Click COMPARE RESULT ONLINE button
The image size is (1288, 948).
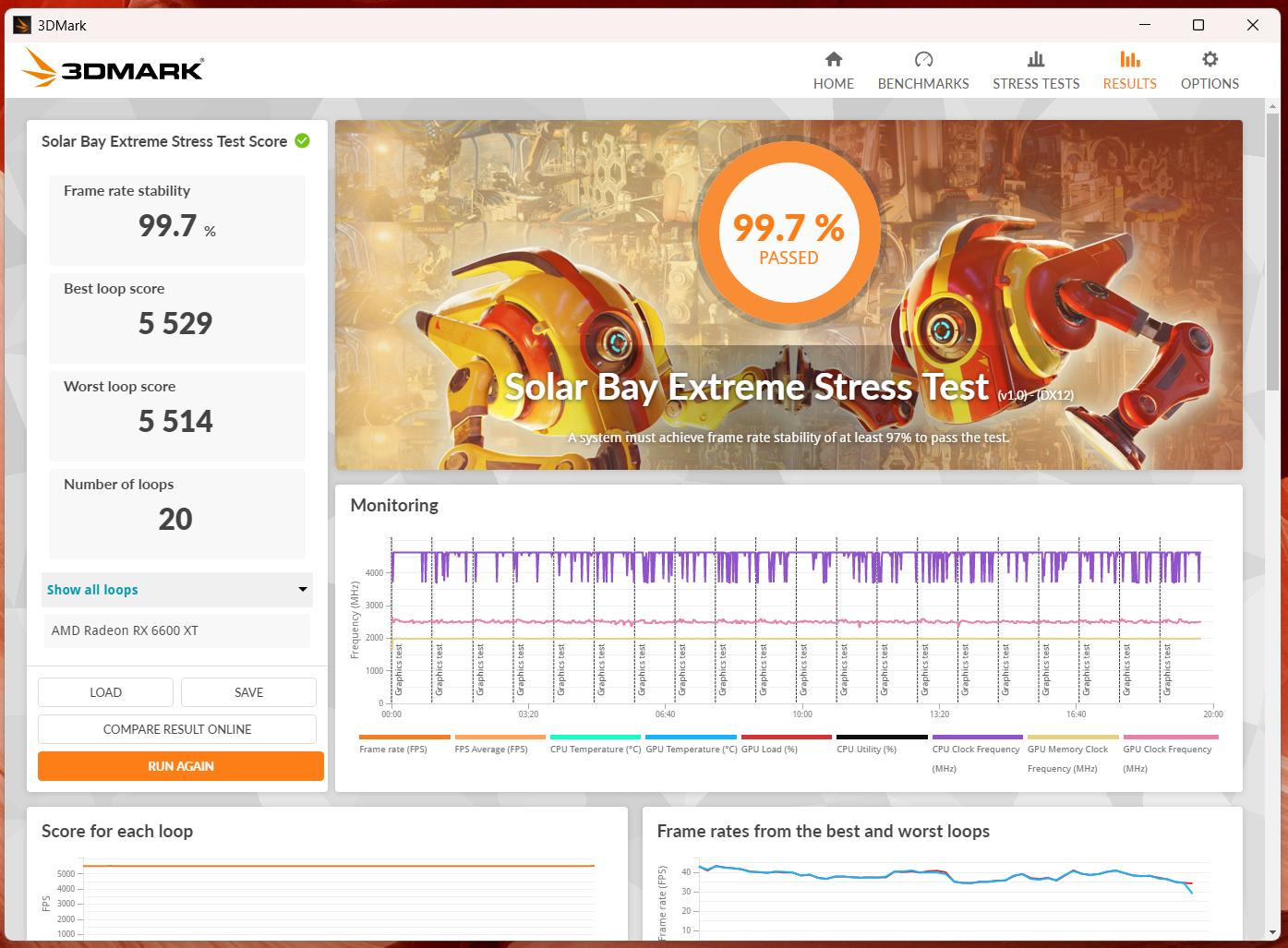177,729
